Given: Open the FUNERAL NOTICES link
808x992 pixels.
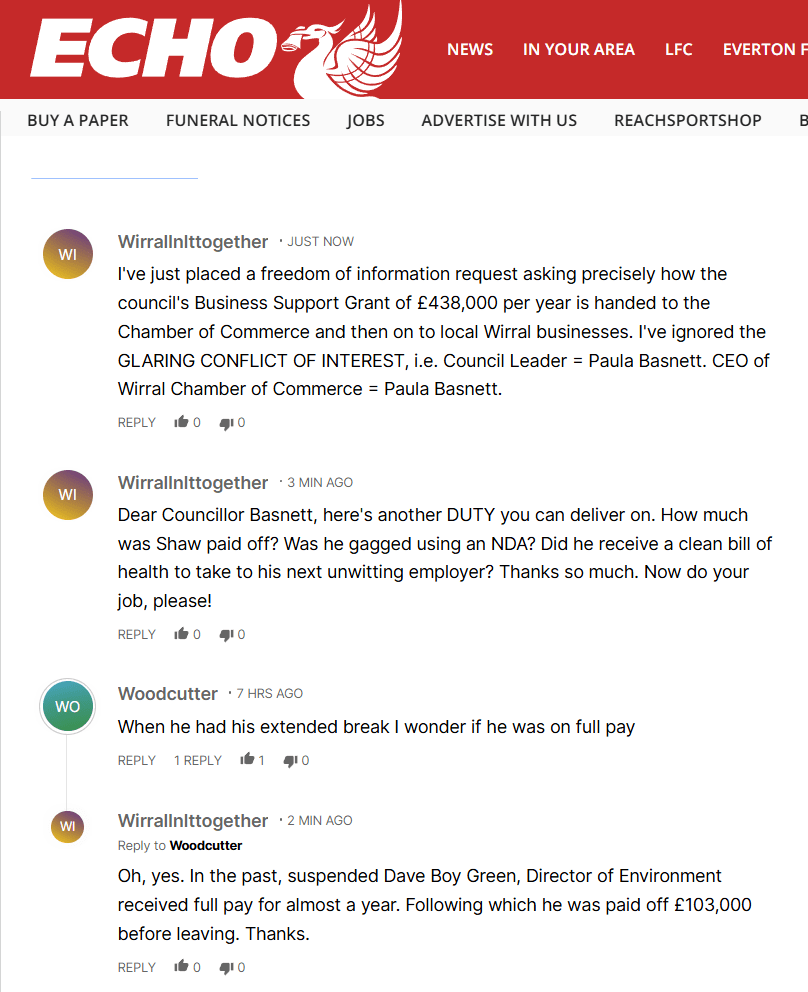Looking at the screenshot, I should (x=238, y=120).
